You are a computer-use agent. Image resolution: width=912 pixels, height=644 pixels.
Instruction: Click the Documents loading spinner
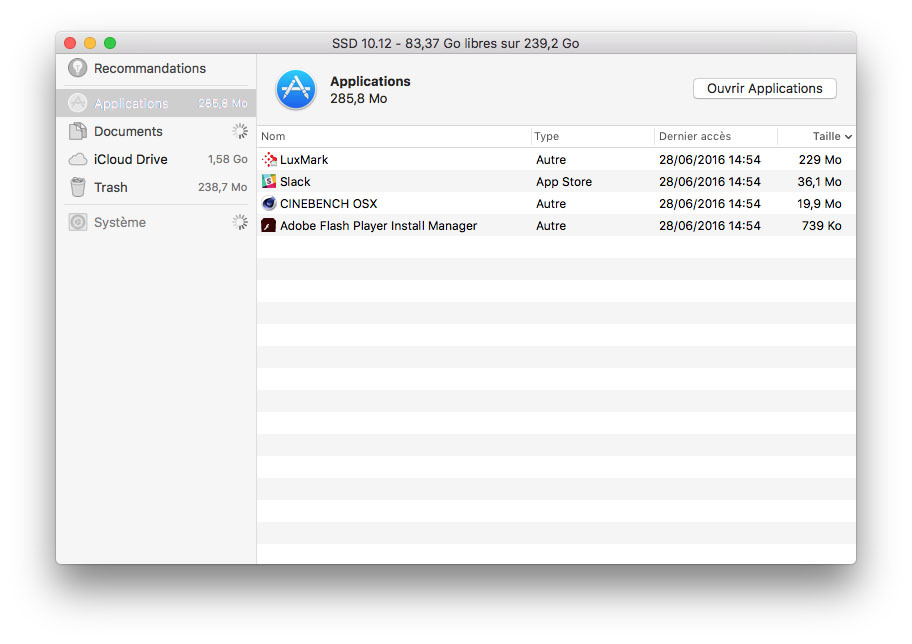[240, 131]
